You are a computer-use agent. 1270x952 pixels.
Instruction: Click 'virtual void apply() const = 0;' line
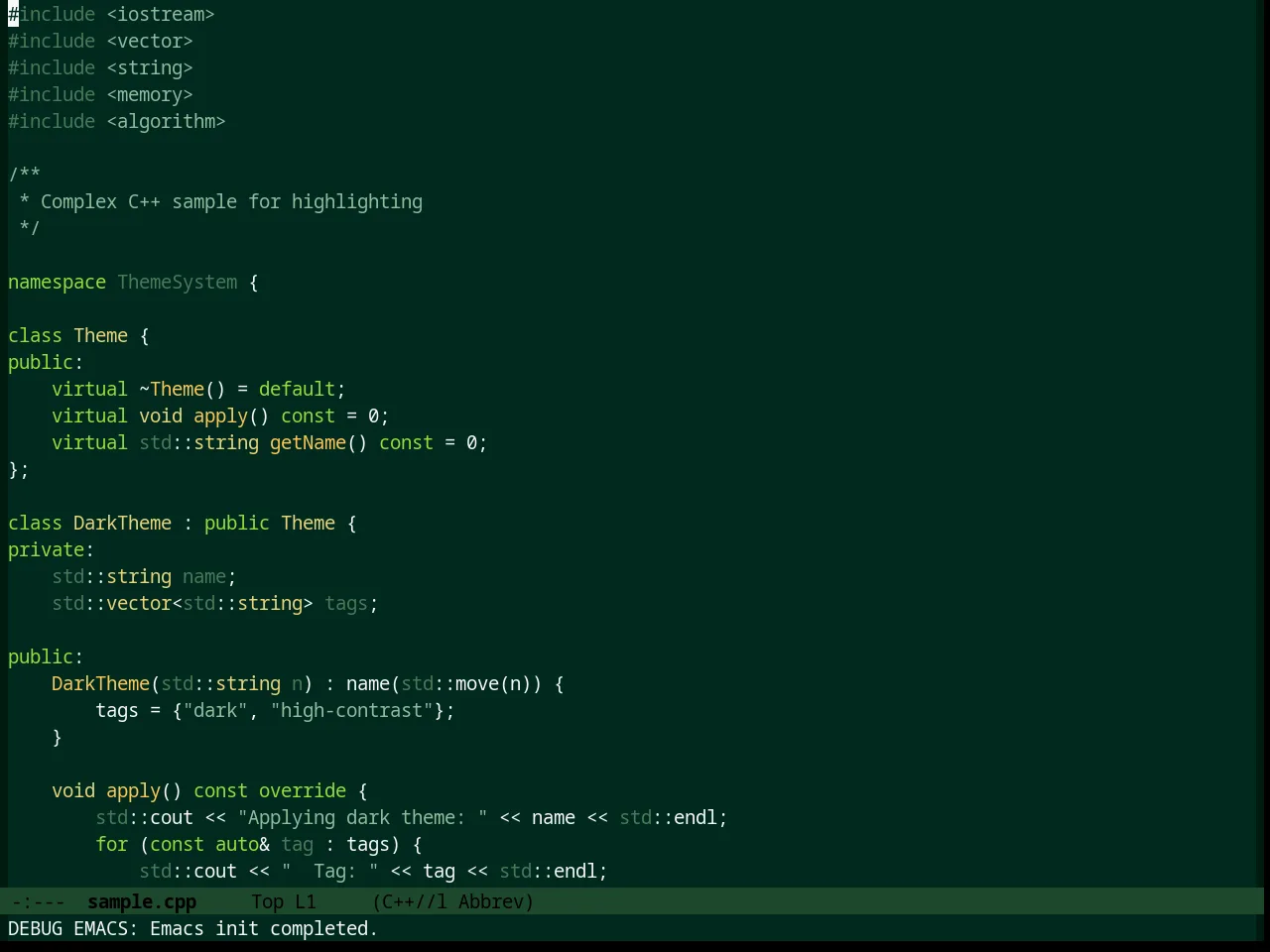[x=220, y=416]
